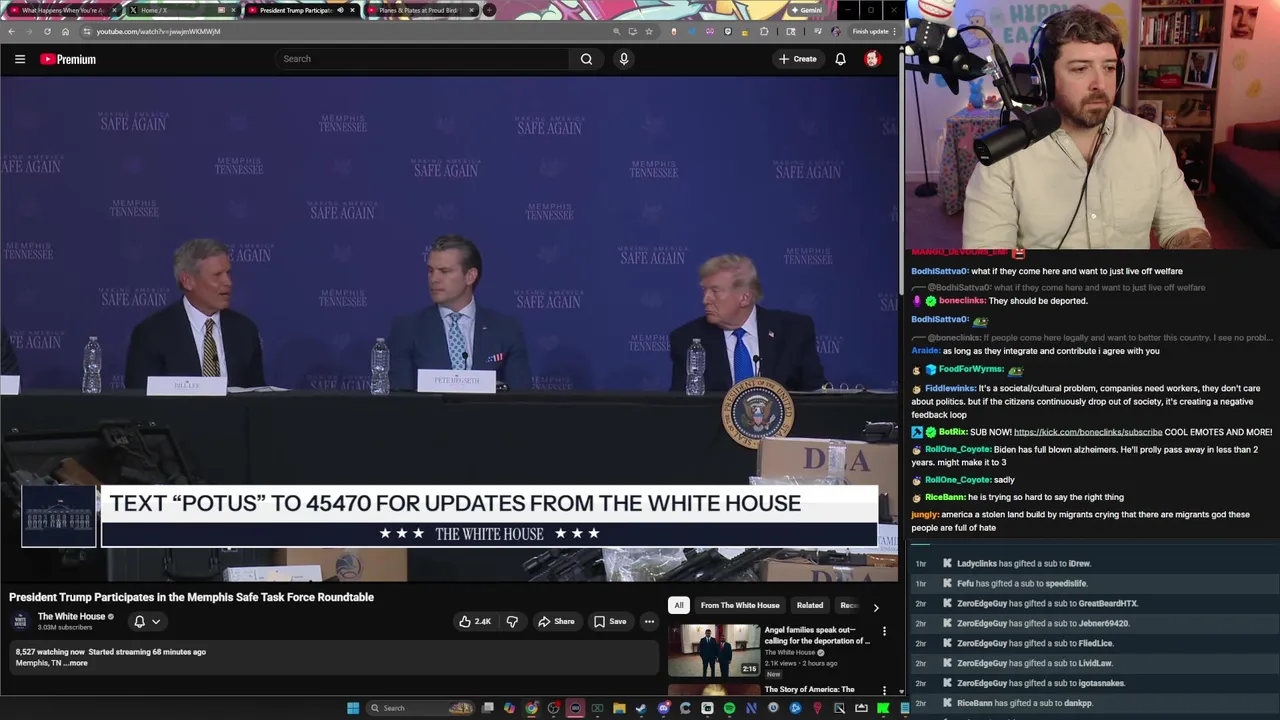Open the YouTube guide hamburger menu

pos(19,59)
